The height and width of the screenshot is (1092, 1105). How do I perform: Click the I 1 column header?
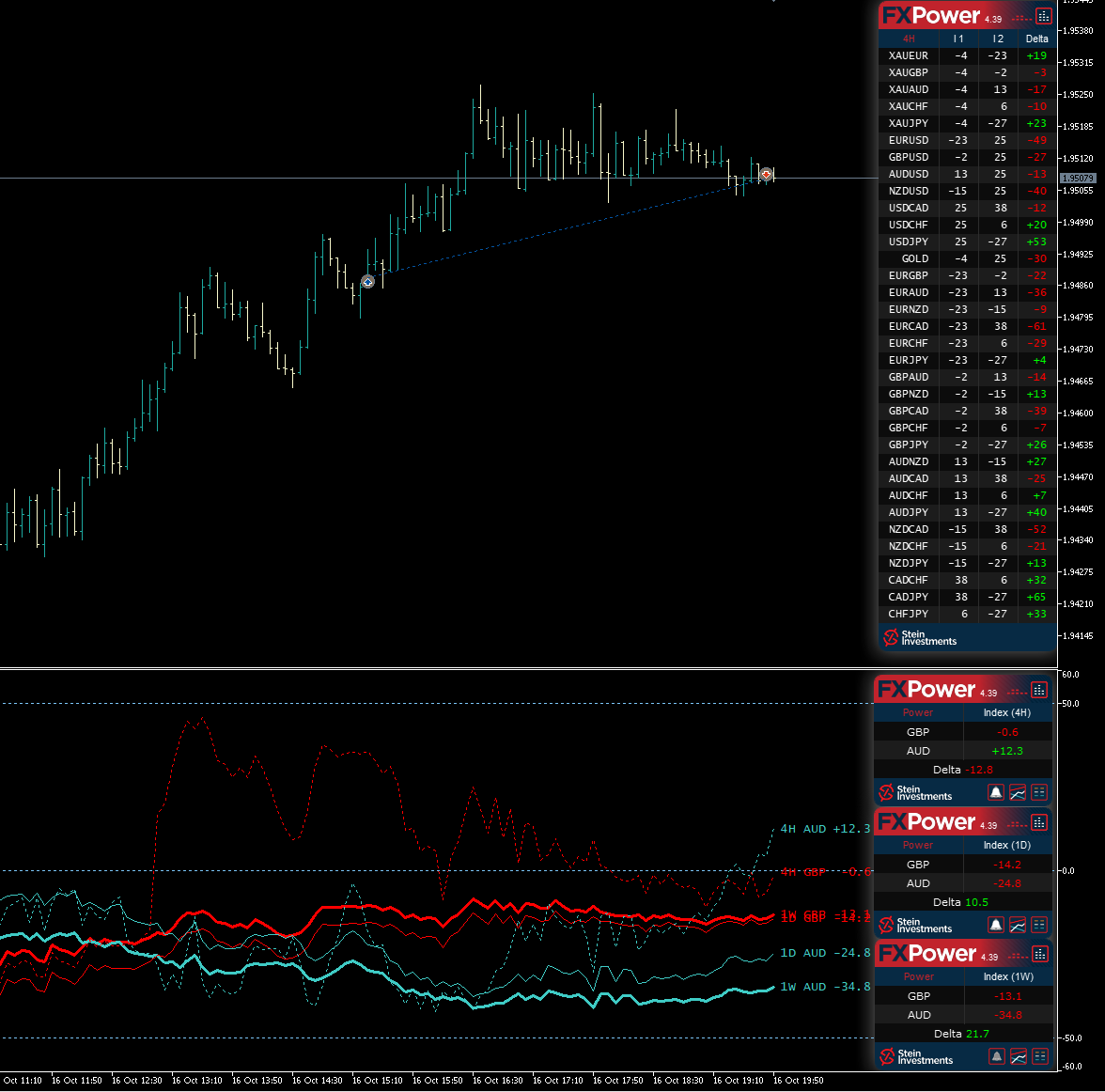coord(957,39)
